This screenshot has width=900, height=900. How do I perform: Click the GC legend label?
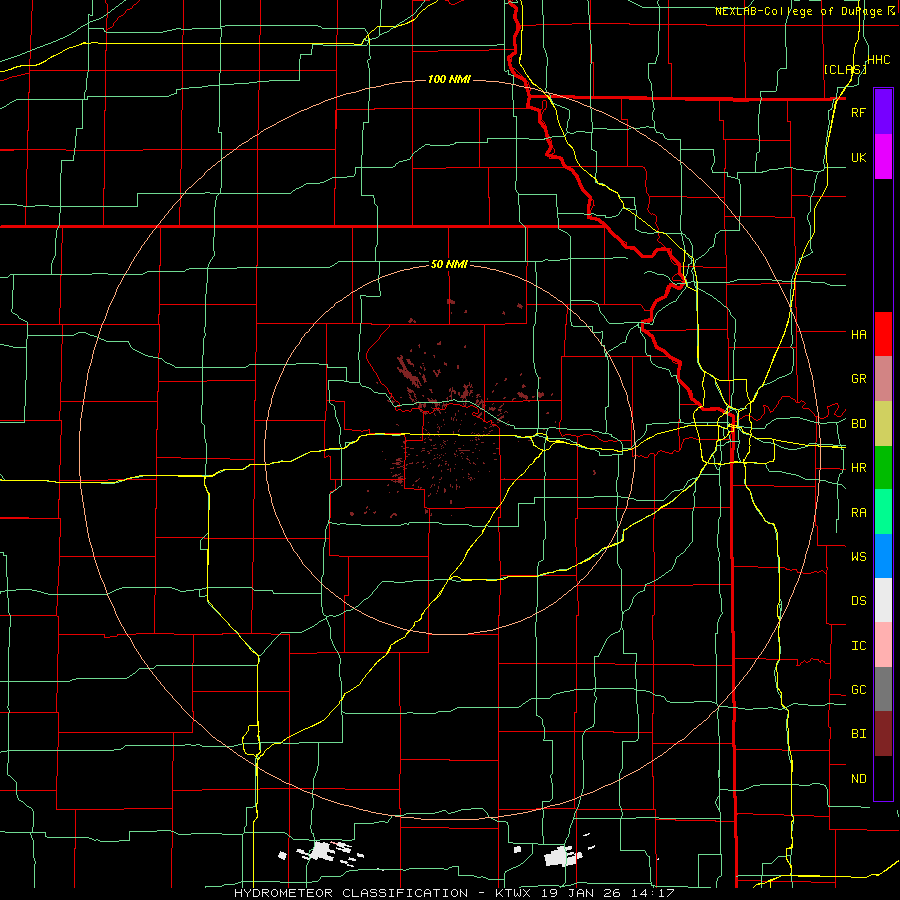(x=858, y=689)
